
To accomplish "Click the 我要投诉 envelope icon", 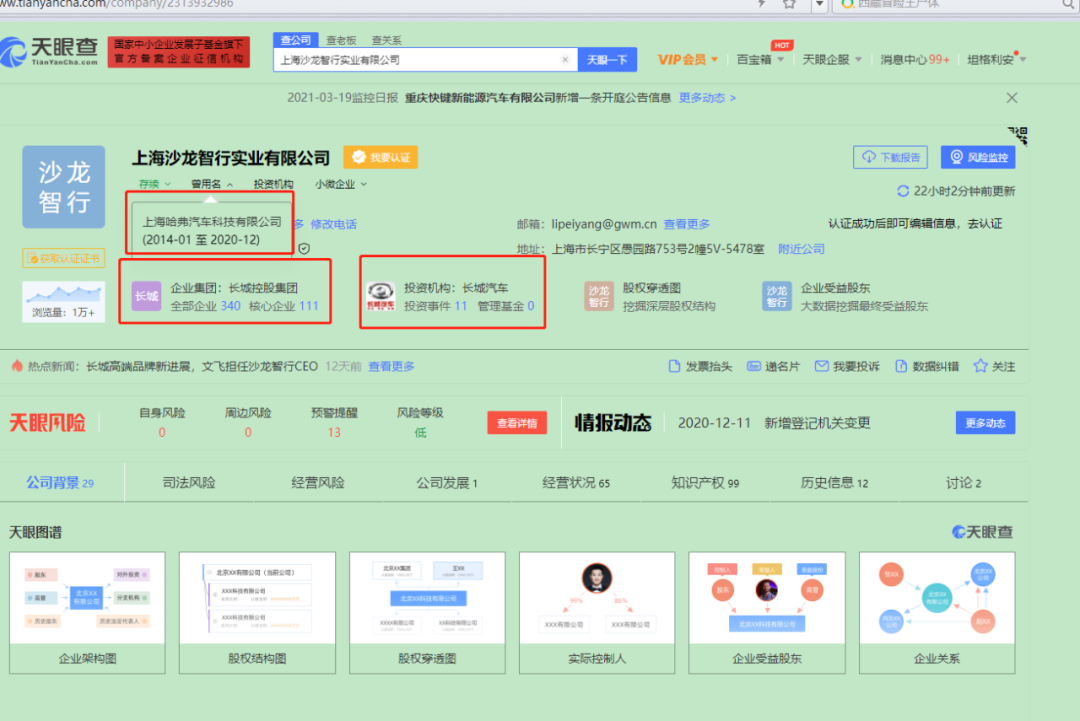I will coord(824,367).
